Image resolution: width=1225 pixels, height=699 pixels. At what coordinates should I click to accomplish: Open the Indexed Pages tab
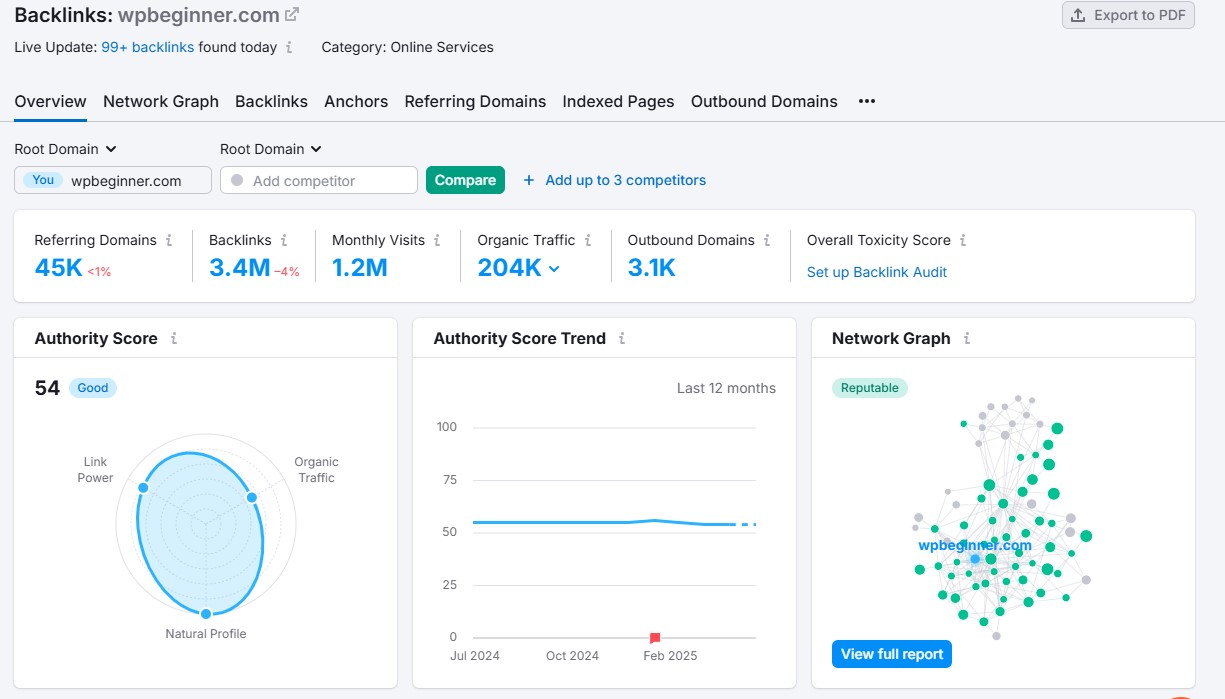[x=618, y=101]
